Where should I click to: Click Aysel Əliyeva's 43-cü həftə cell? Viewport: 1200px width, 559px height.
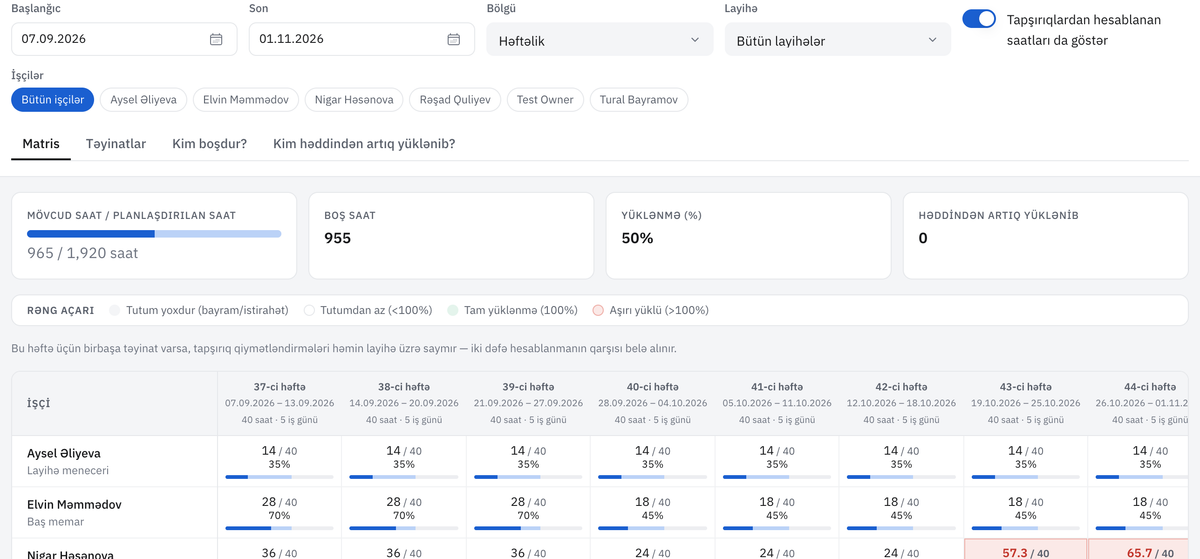[1025, 461]
